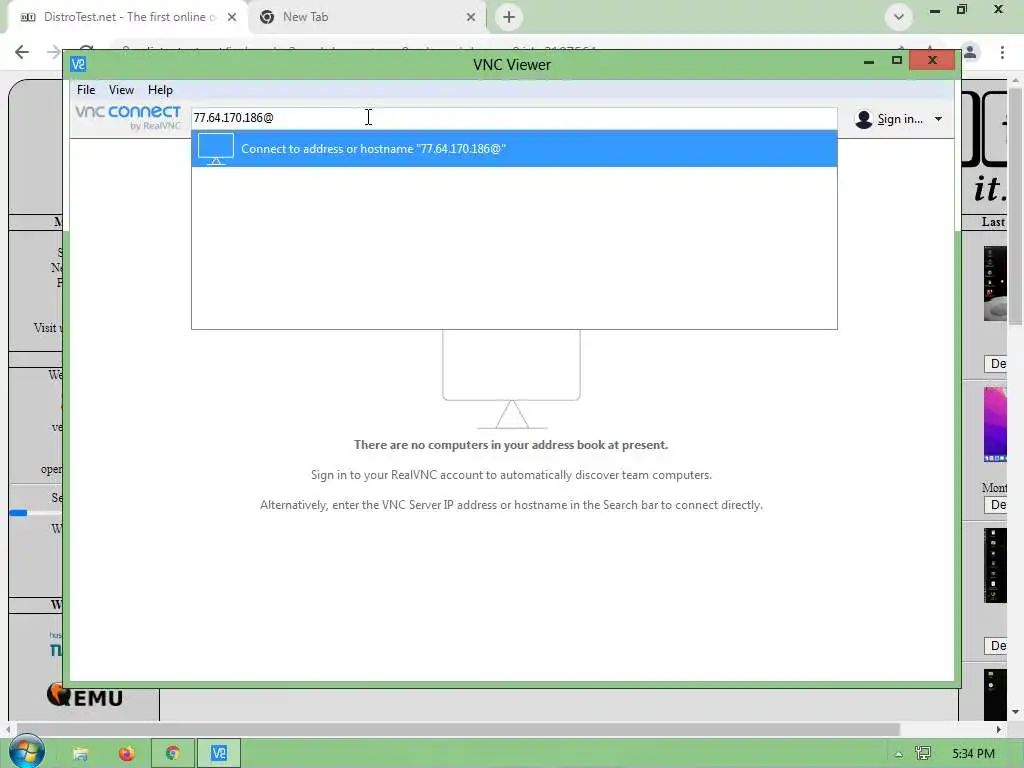Open the Windows Start menu
Viewport: 1024px width, 768px height.
point(27,752)
